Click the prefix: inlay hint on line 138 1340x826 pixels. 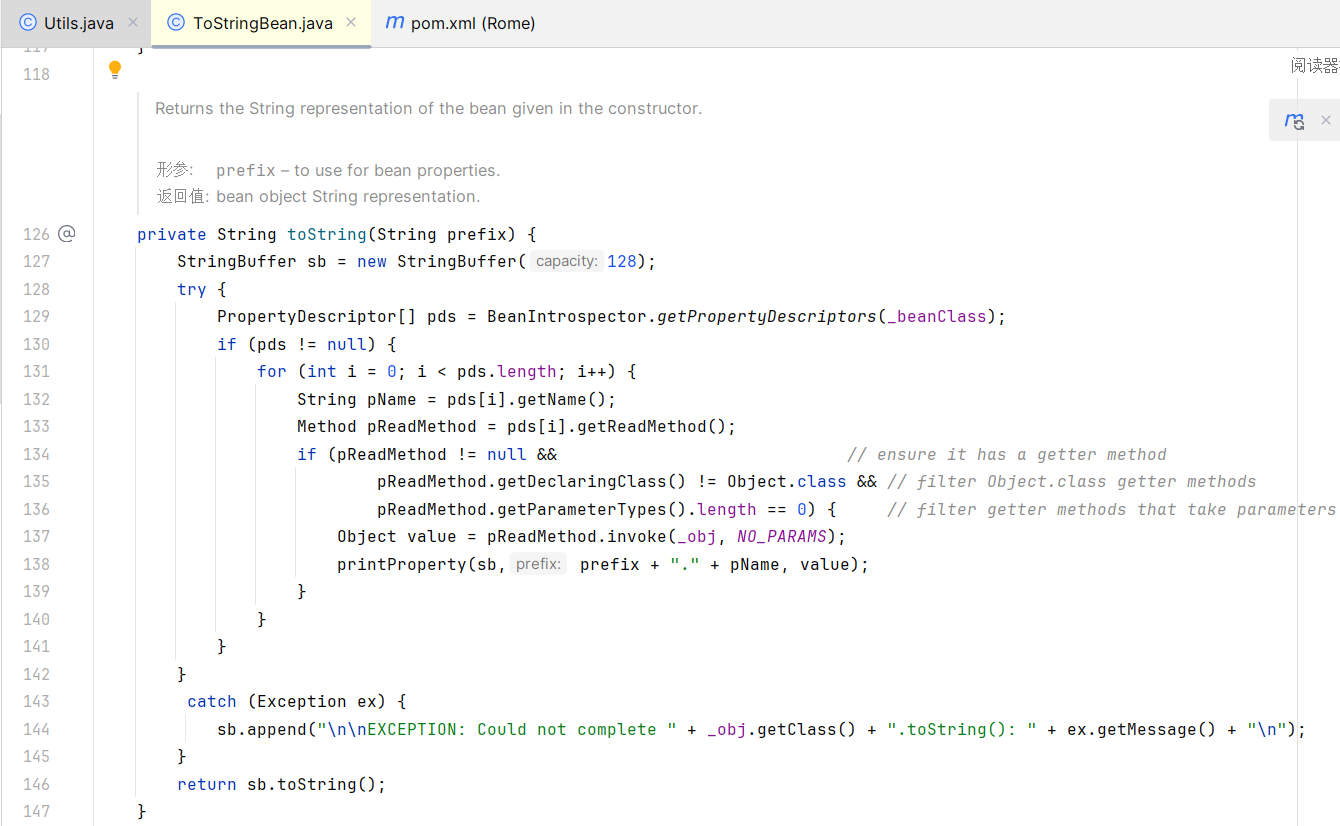tap(539, 564)
